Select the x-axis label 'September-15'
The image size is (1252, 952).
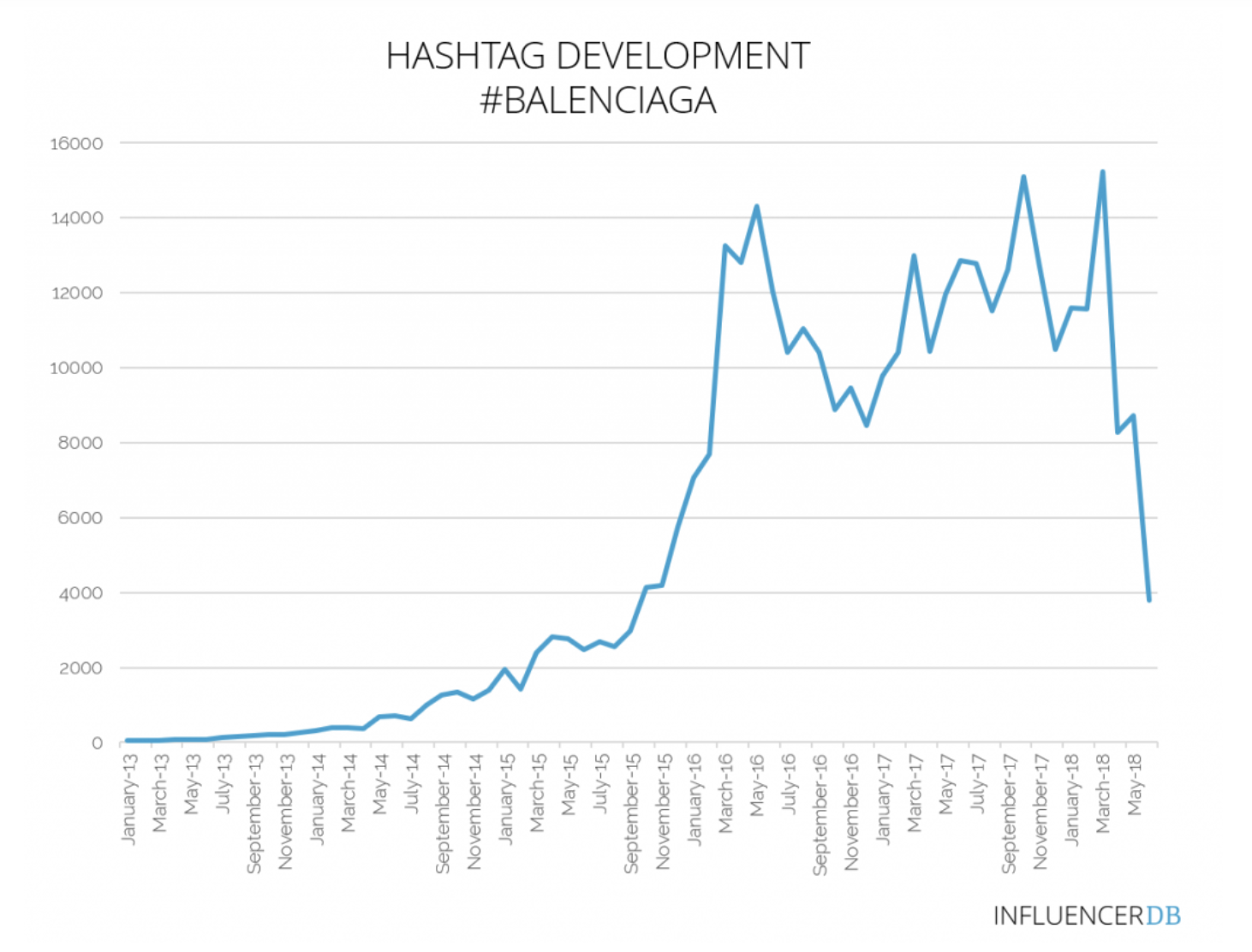pos(631,813)
